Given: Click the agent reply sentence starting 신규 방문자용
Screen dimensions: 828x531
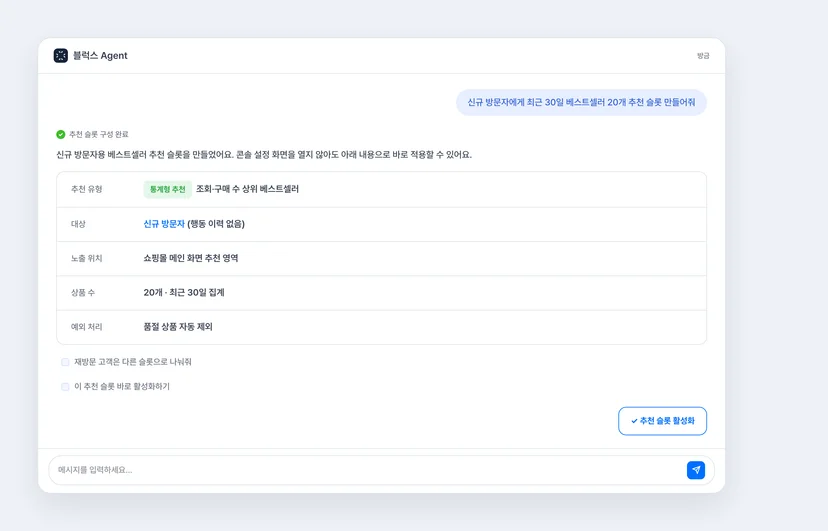Looking at the screenshot, I should 264,155.
